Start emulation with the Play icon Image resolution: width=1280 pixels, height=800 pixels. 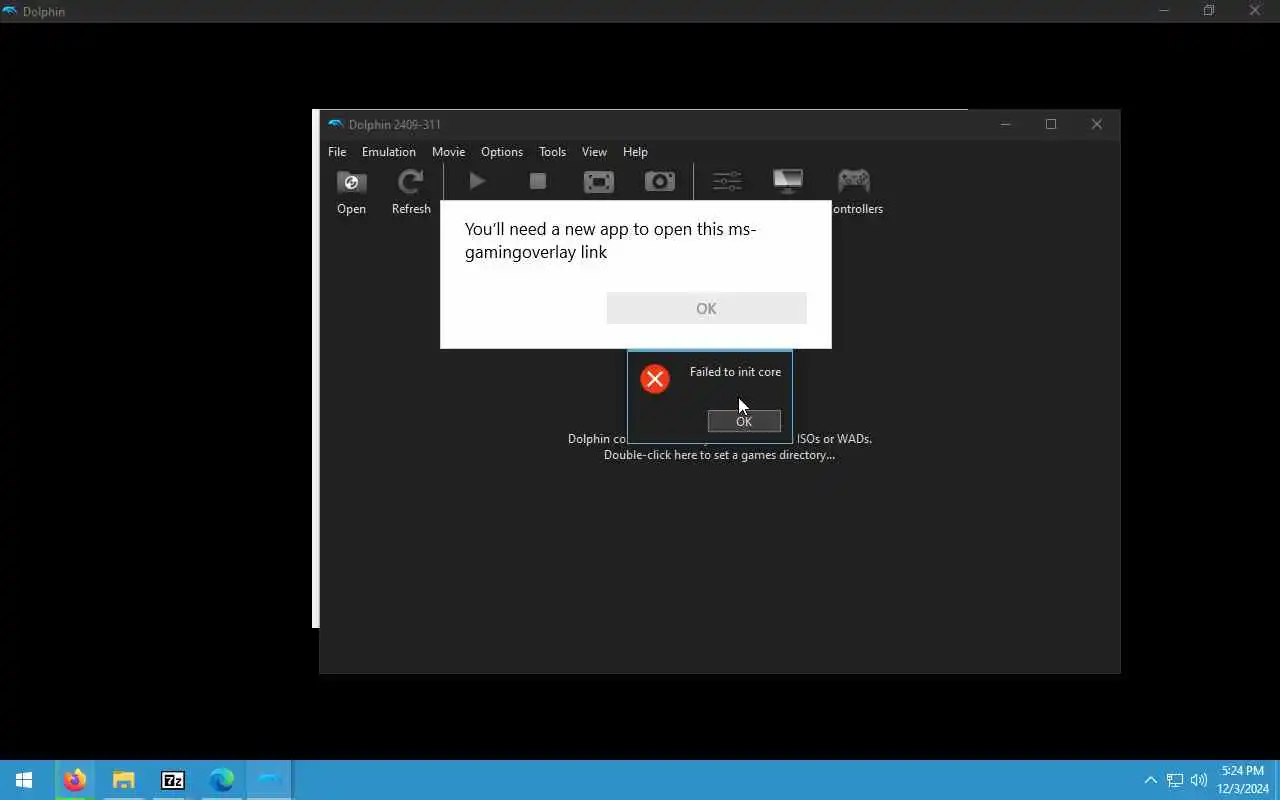point(477,181)
